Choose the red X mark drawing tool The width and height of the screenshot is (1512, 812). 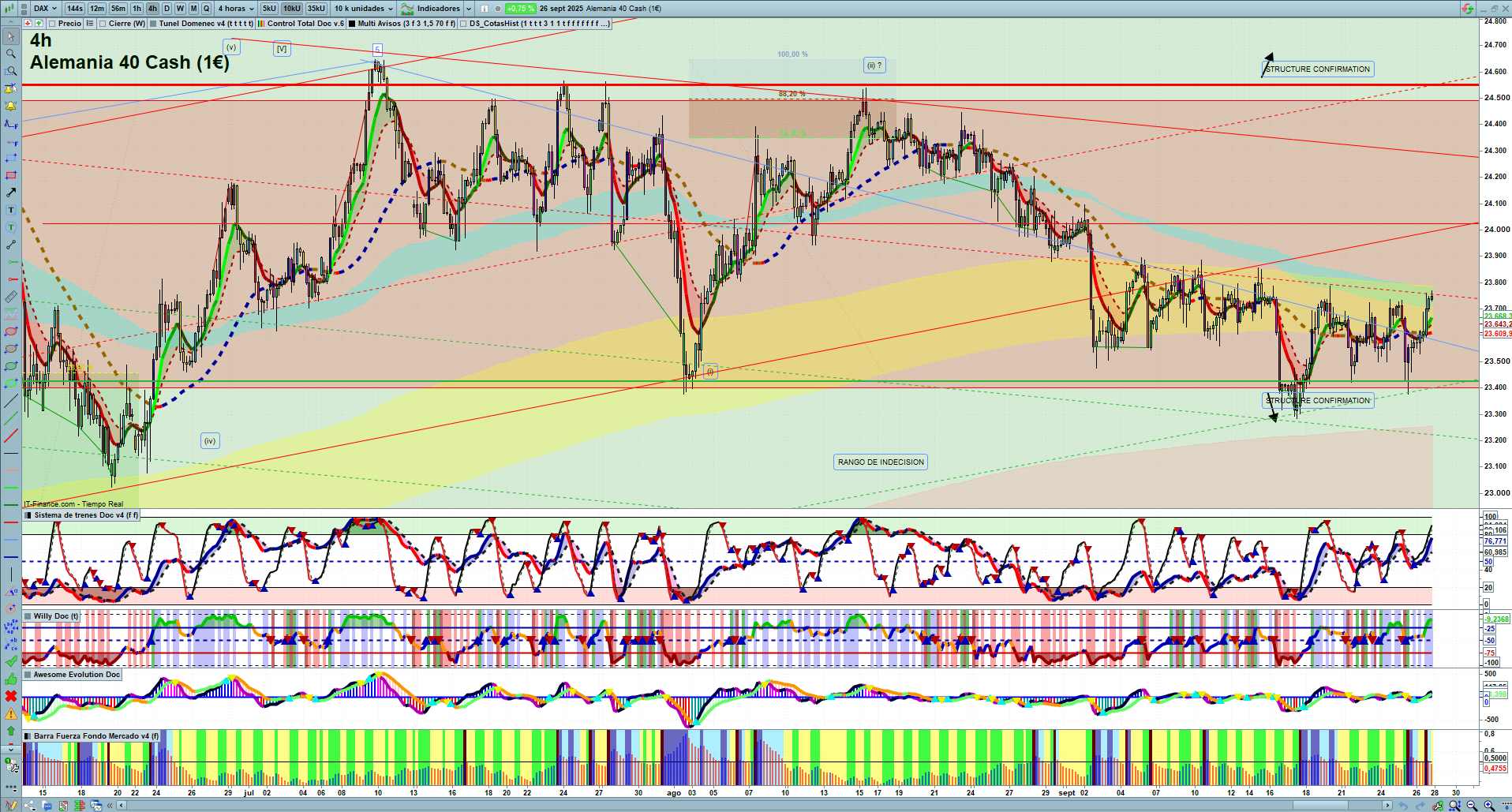click(x=11, y=696)
